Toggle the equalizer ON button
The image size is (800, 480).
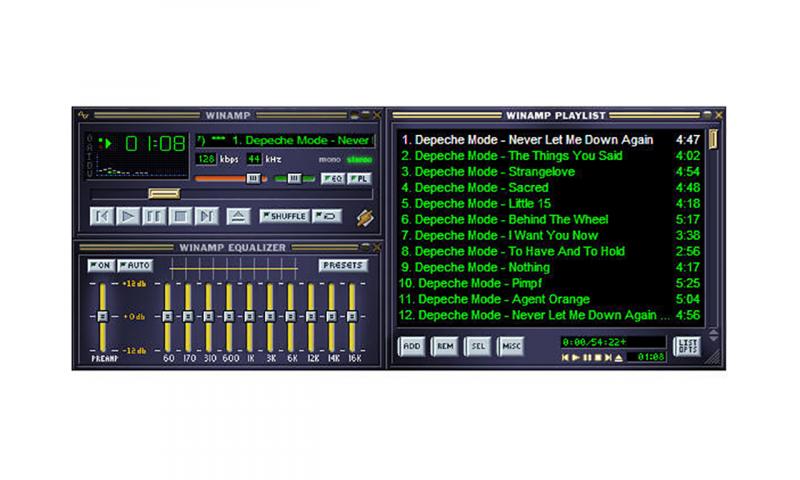(101, 265)
